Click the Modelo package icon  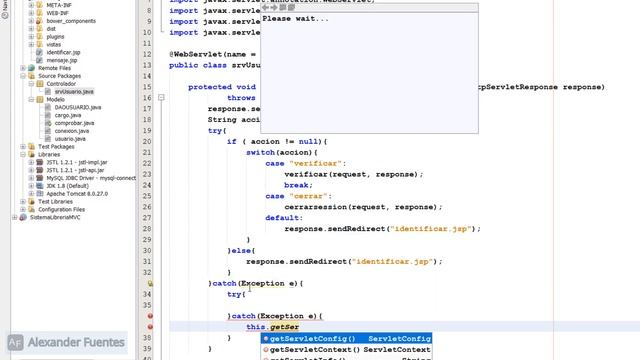40,100
